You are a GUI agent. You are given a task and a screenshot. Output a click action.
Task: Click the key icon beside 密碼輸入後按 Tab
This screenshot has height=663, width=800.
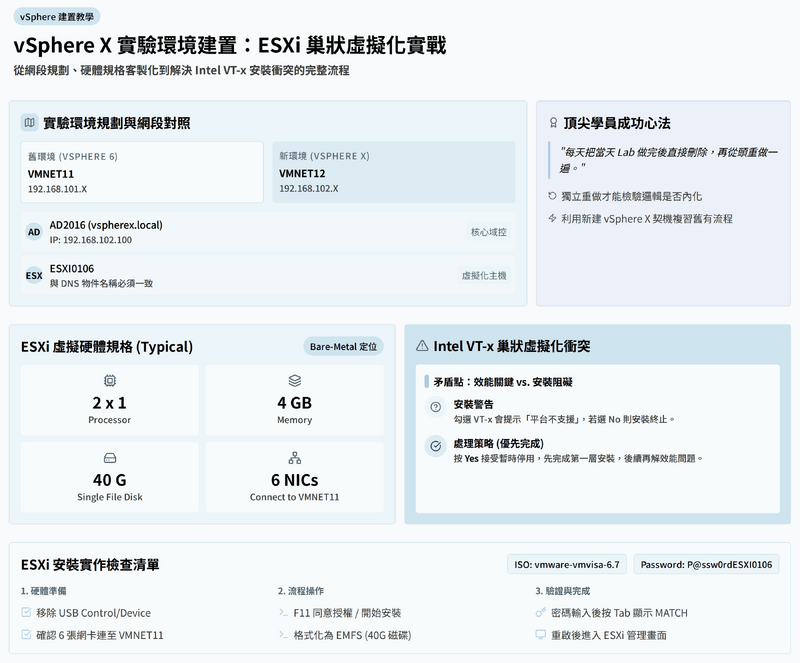coord(541,612)
